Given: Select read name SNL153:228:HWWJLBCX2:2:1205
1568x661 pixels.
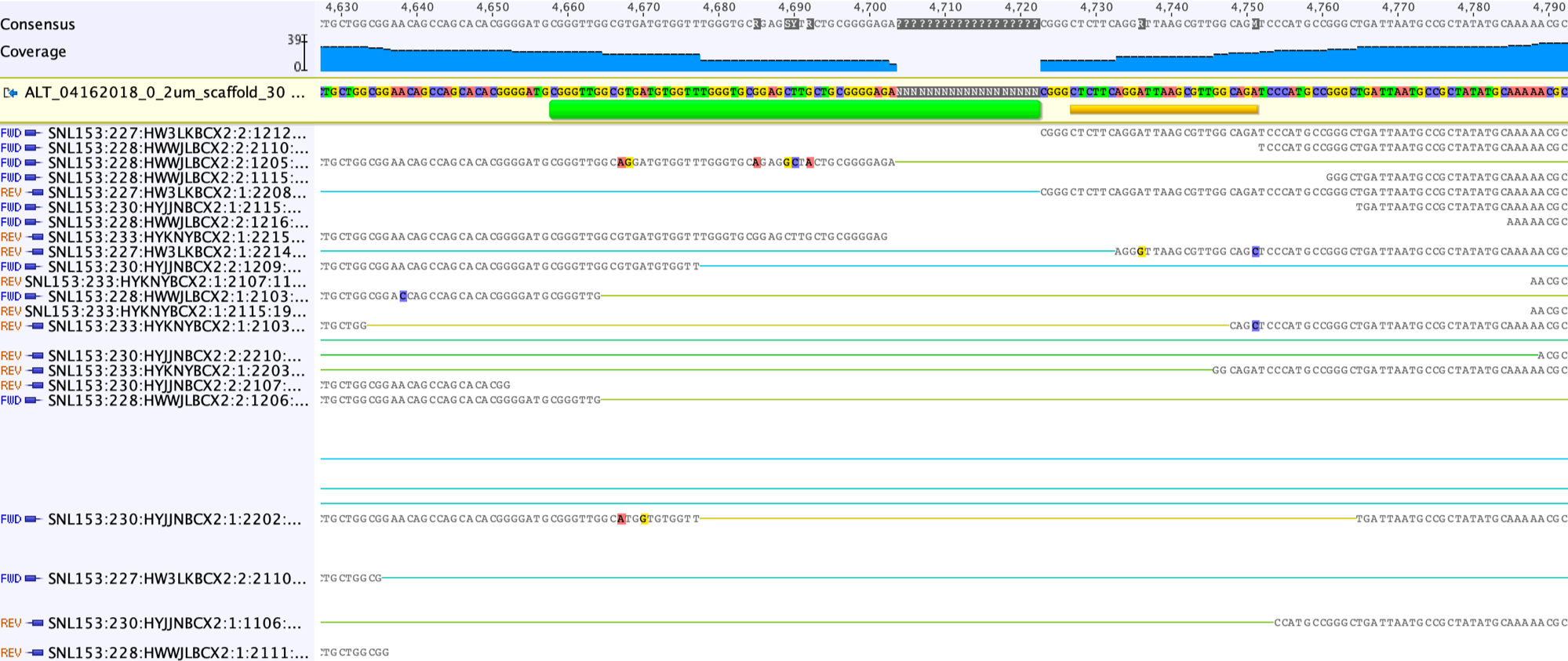Looking at the screenshot, I should tap(178, 163).
